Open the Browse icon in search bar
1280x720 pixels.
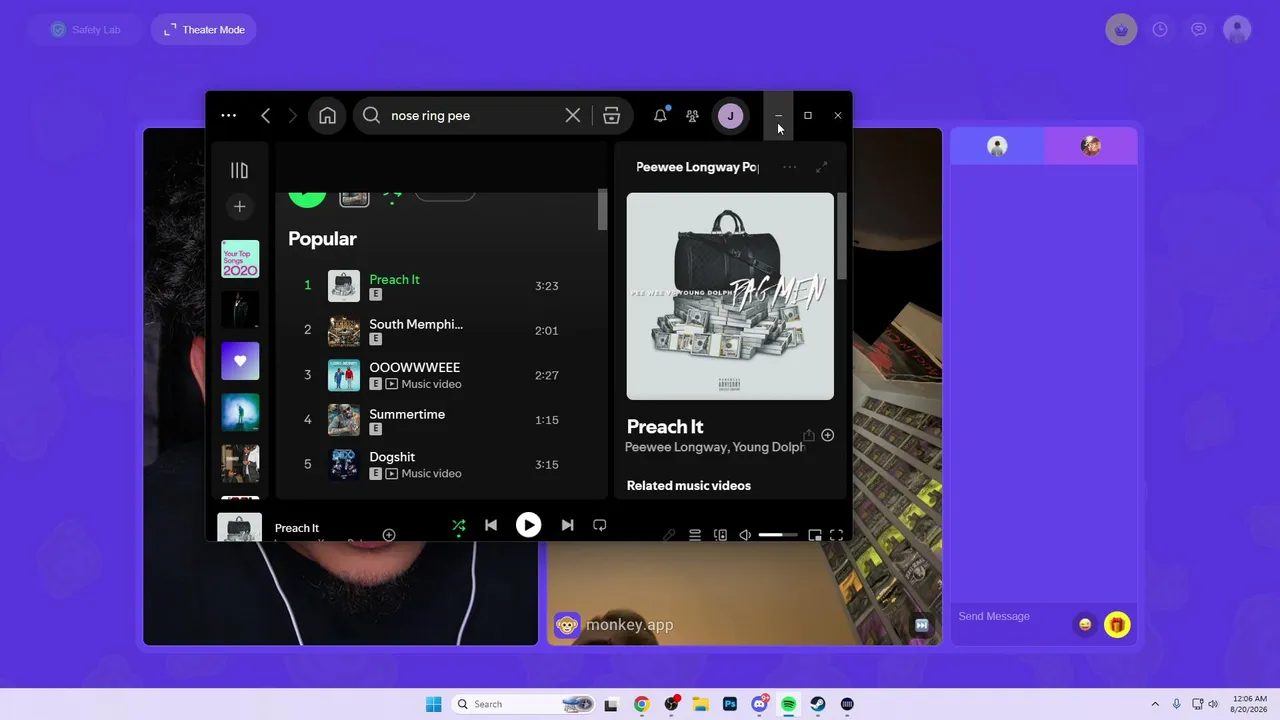pyautogui.click(x=612, y=116)
